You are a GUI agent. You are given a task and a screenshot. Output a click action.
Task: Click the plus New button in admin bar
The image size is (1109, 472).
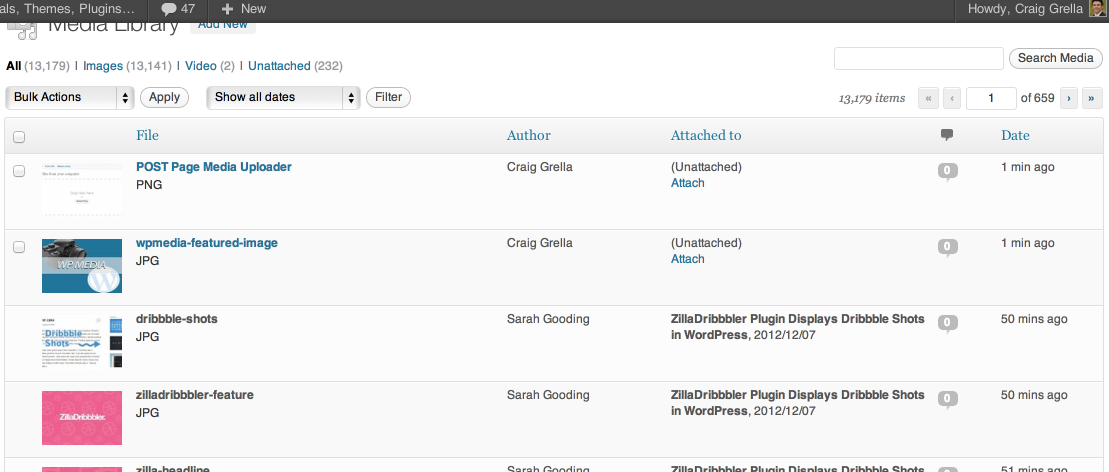point(244,9)
